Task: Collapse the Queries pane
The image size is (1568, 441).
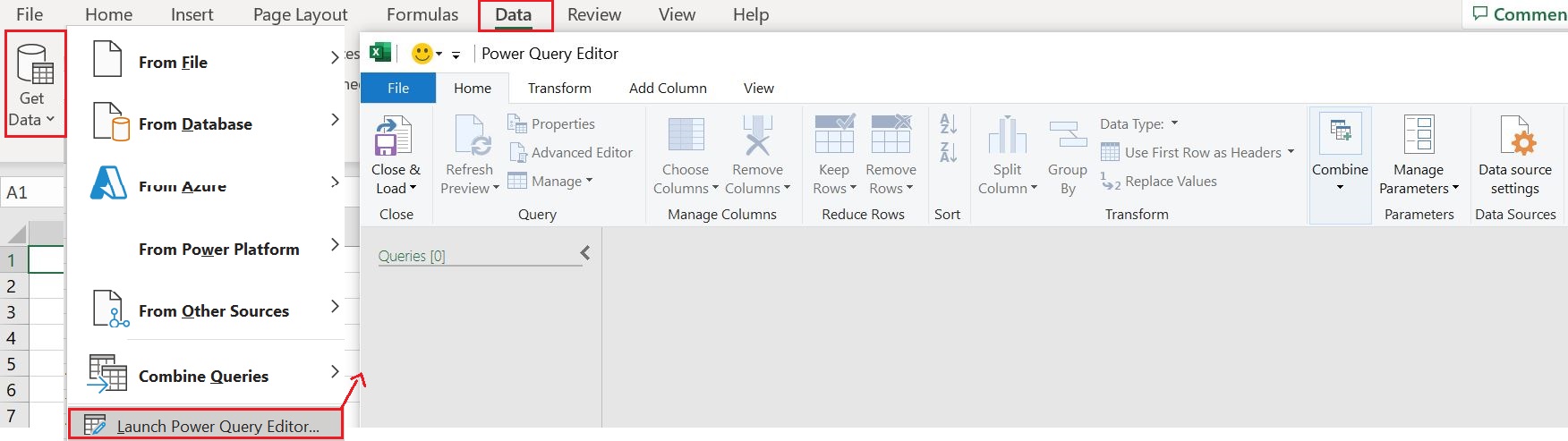Action: tap(585, 253)
